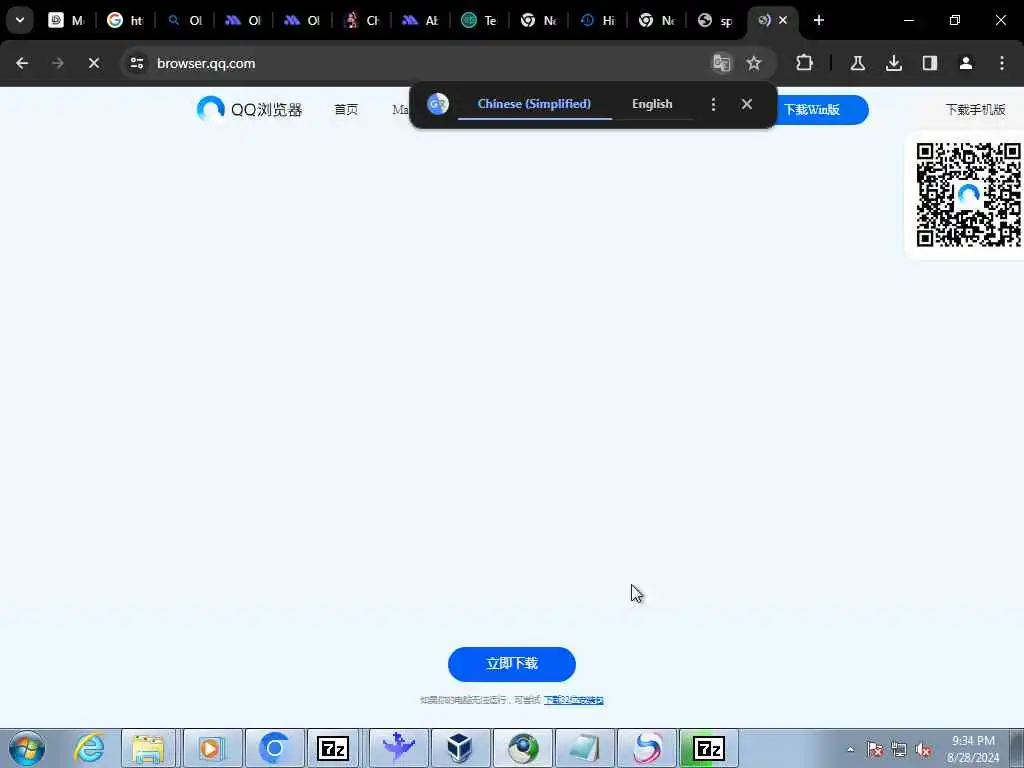Switch to the 'Ab' tab
Viewport: 1024px width, 768px height.
click(421, 20)
